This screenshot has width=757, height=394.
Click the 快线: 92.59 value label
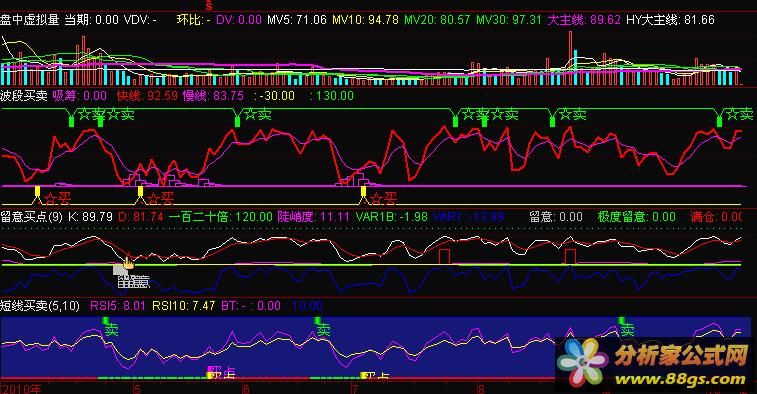[x=147, y=96]
